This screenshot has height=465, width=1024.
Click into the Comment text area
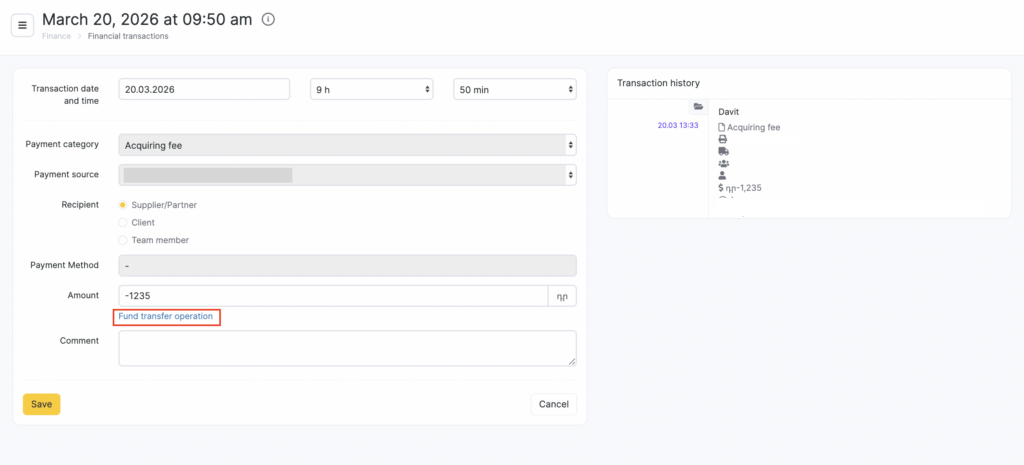click(x=347, y=348)
